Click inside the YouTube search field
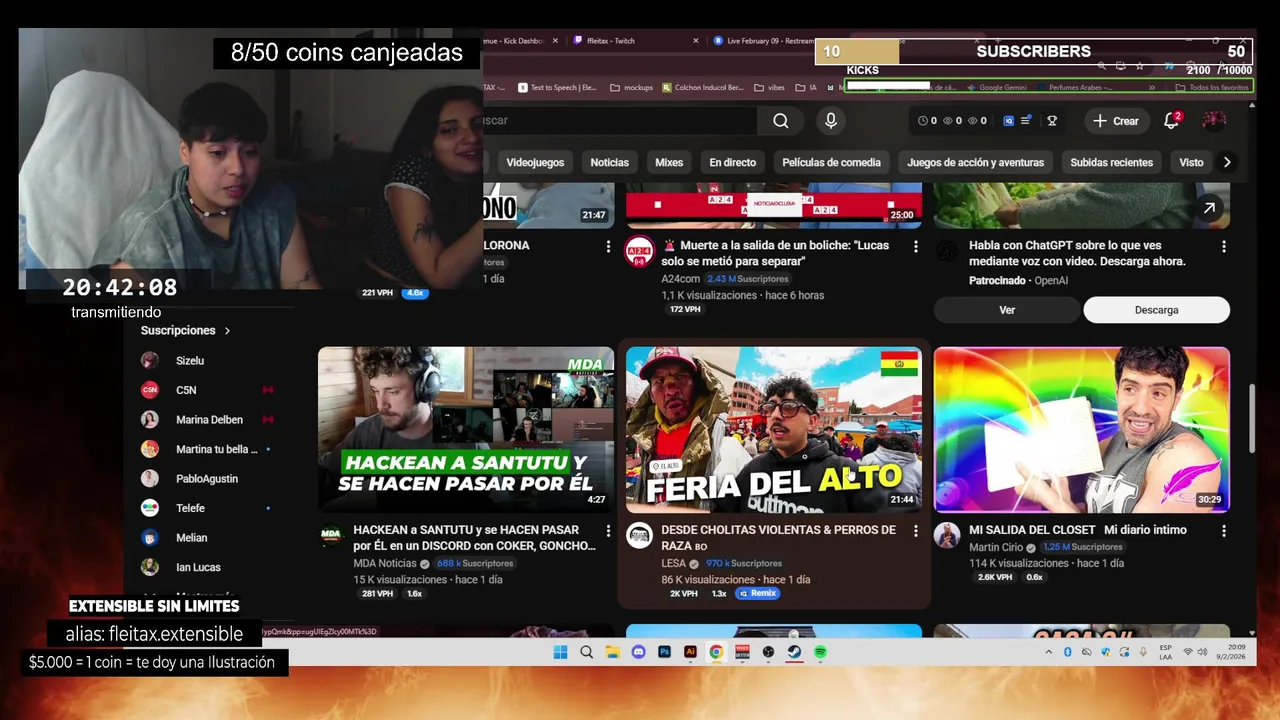The width and height of the screenshot is (1280, 720). click(620, 121)
